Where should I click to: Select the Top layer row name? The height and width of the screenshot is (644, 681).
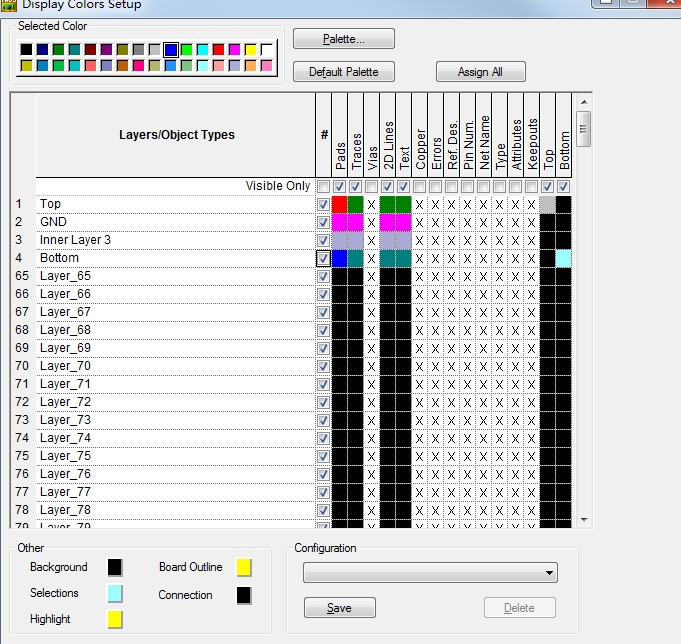(x=50, y=204)
